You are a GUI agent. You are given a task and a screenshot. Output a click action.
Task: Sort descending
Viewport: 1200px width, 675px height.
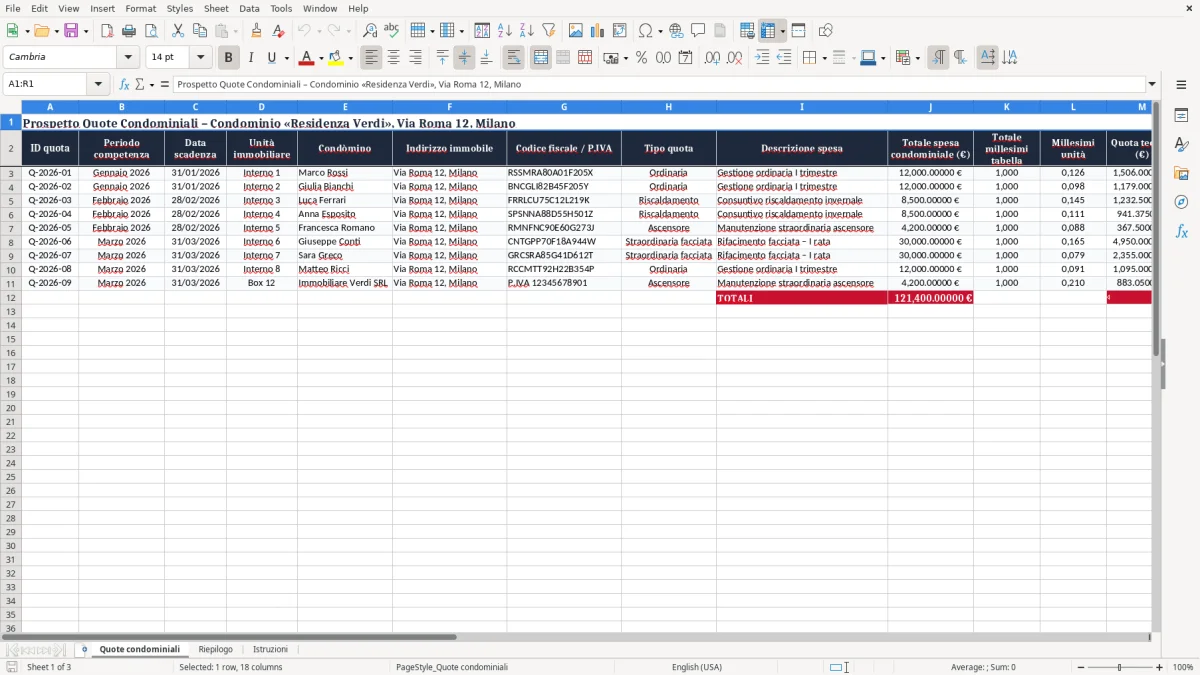(526, 31)
